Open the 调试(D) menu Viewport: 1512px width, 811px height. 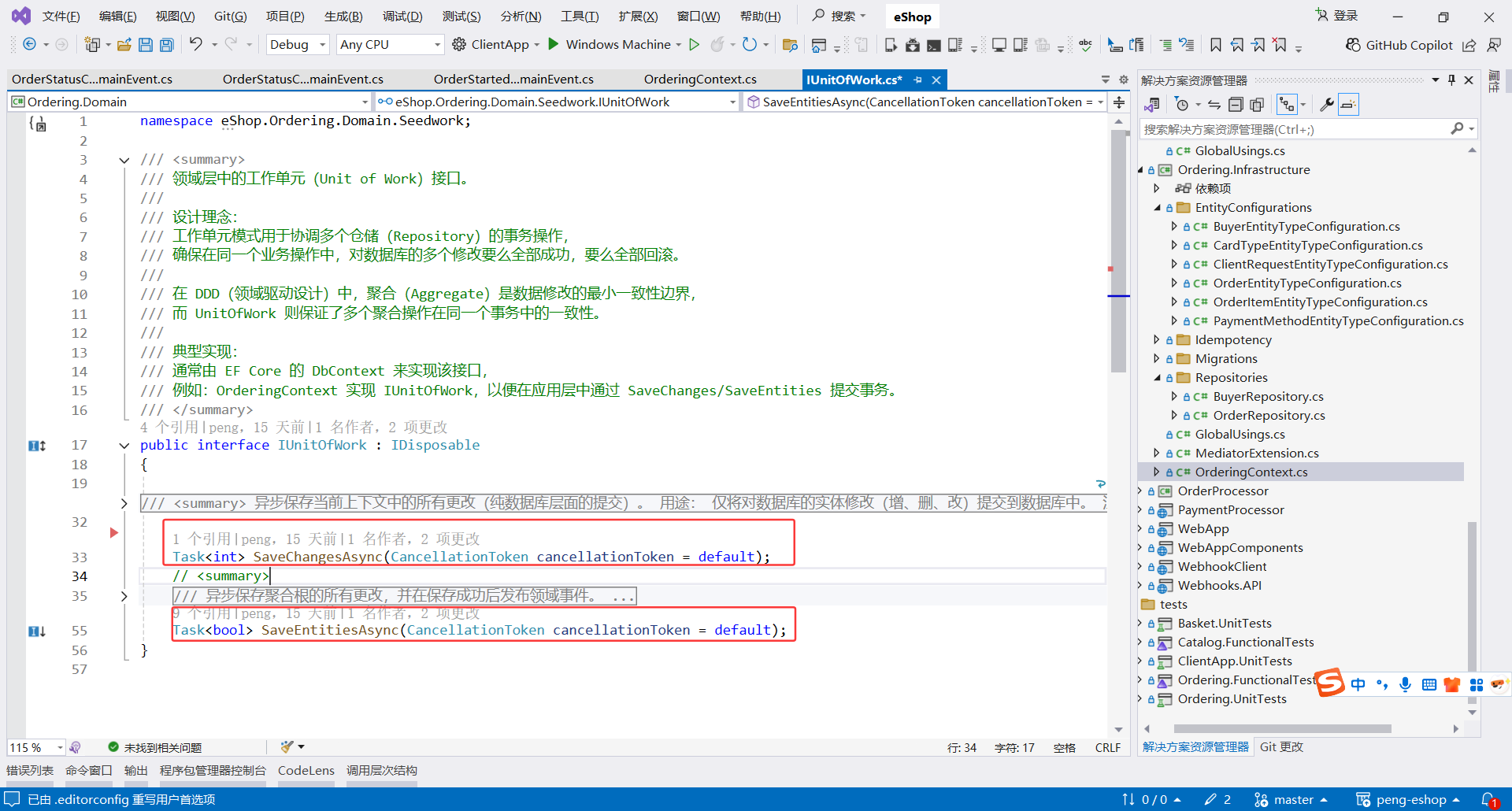(402, 17)
